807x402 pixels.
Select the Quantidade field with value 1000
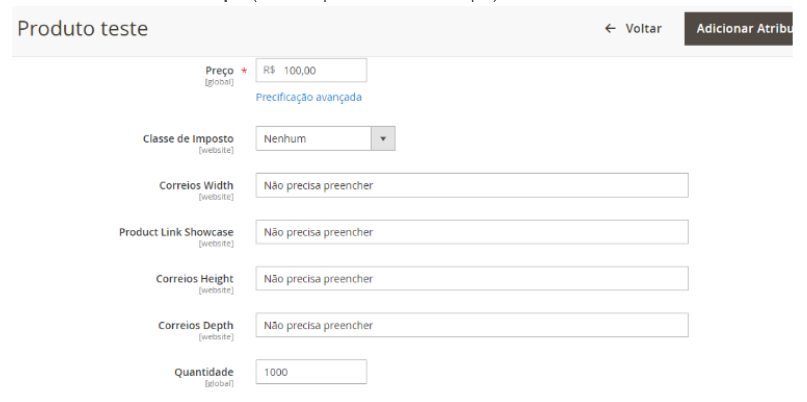click(x=311, y=371)
